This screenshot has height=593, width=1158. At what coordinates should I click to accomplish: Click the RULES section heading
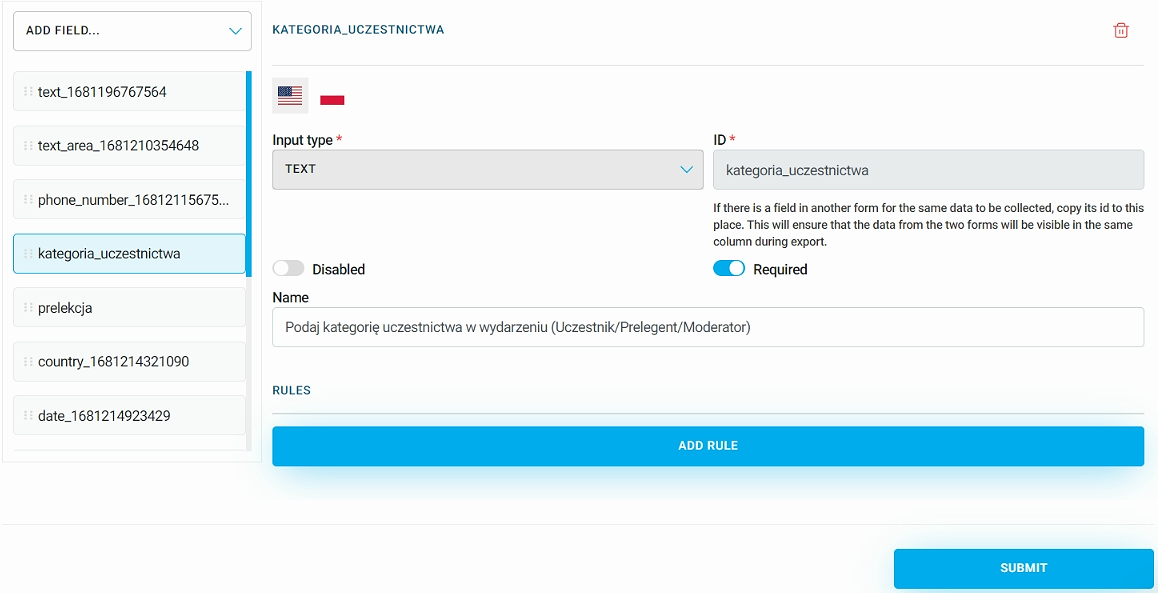[x=291, y=390]
